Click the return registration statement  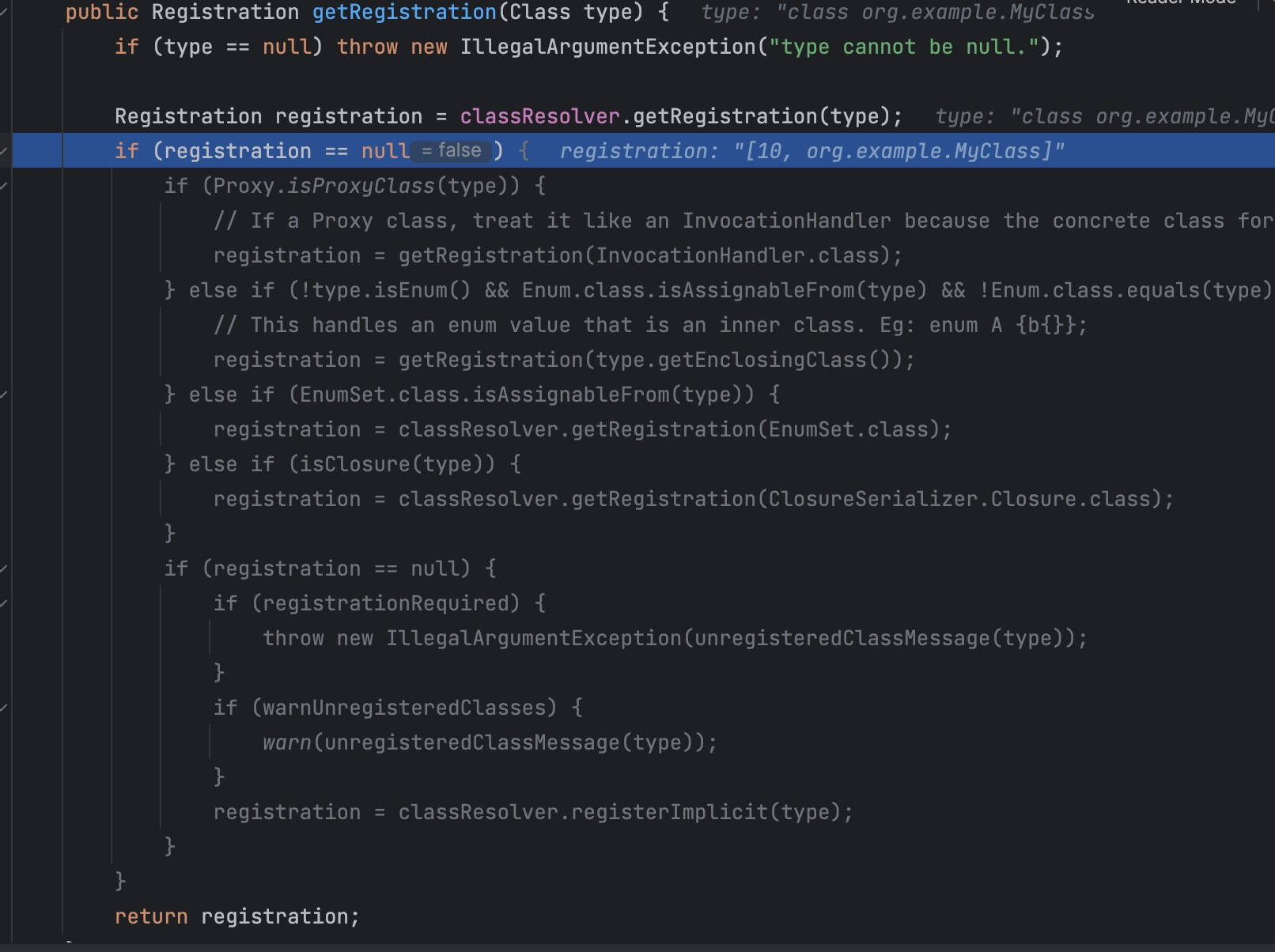tap(236, 917)
